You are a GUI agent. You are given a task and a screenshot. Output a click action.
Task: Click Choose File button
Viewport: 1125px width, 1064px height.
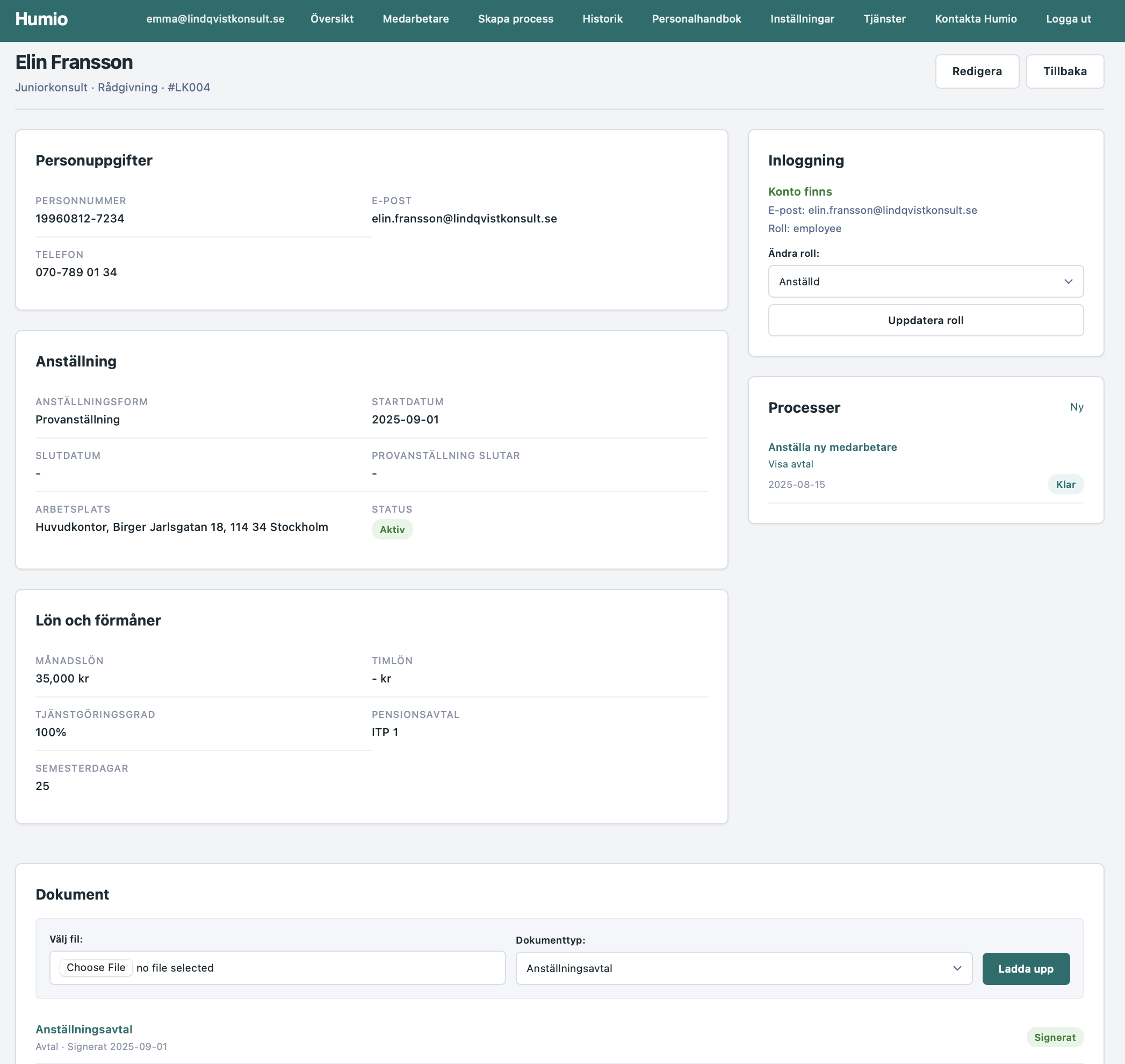96,968
